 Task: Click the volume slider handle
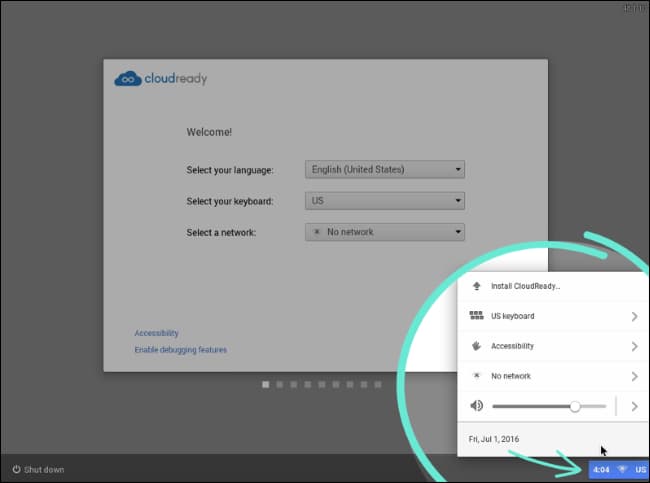coord(575,406)
